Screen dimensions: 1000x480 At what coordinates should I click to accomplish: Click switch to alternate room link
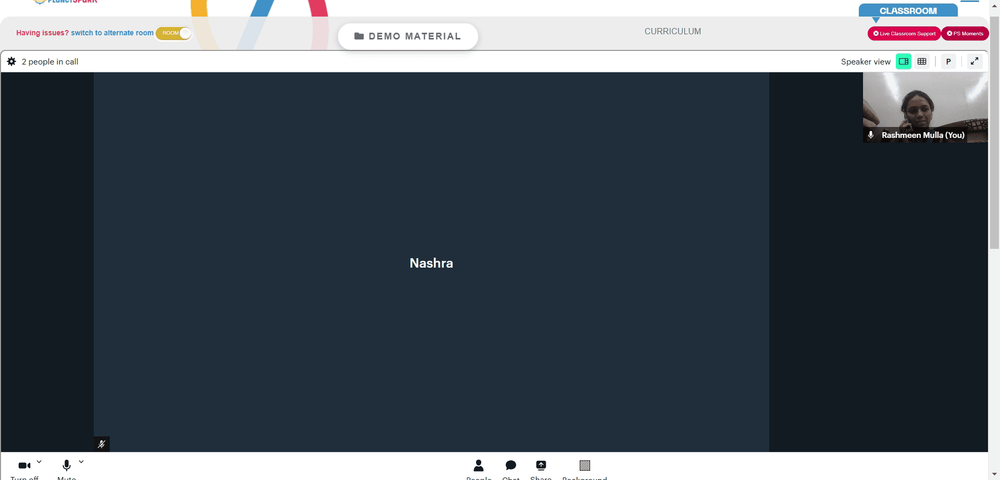pyautogui.click(x=112, y=33)
